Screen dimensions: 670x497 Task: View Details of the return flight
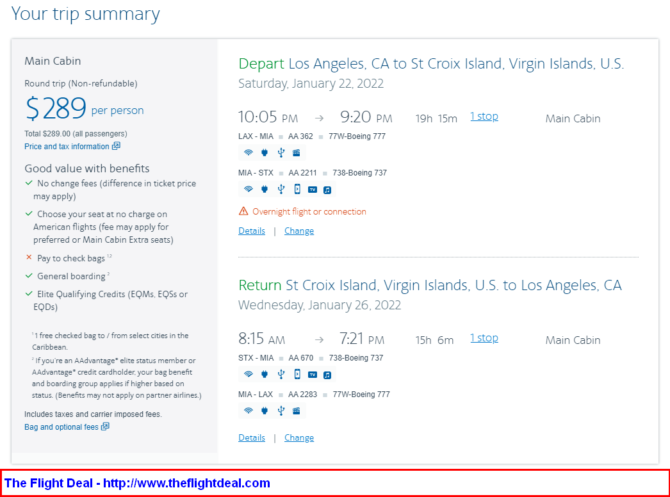pyautogui.click(x=252, y=438)
